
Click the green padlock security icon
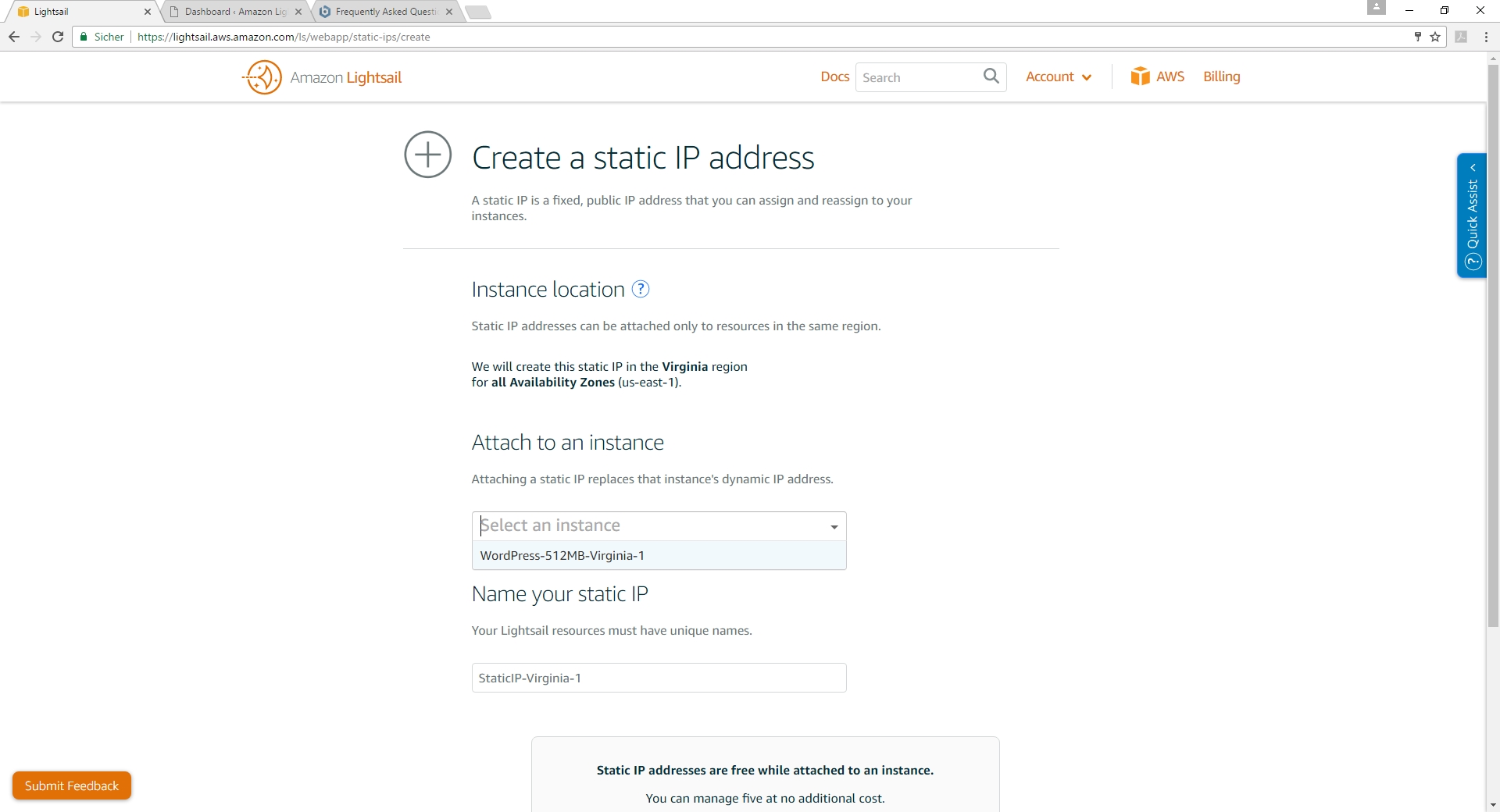click(x=84, y=37)
